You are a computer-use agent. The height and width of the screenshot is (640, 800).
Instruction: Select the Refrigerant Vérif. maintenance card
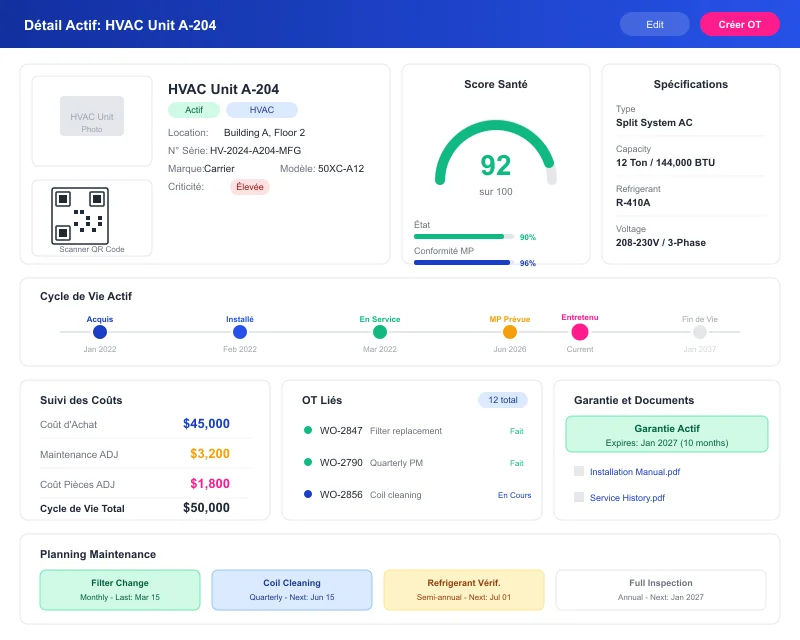pyautogui.click(x=462, y=590)
